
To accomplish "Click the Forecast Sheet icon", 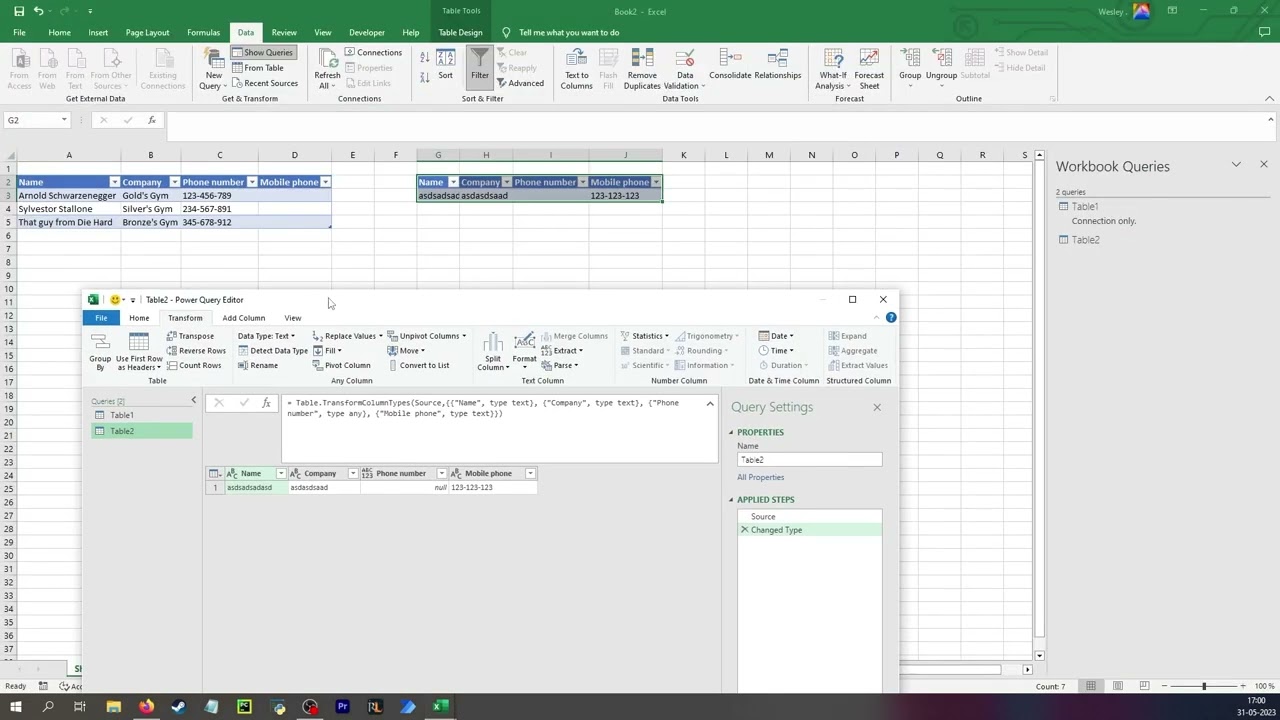I will pos(869,69).
